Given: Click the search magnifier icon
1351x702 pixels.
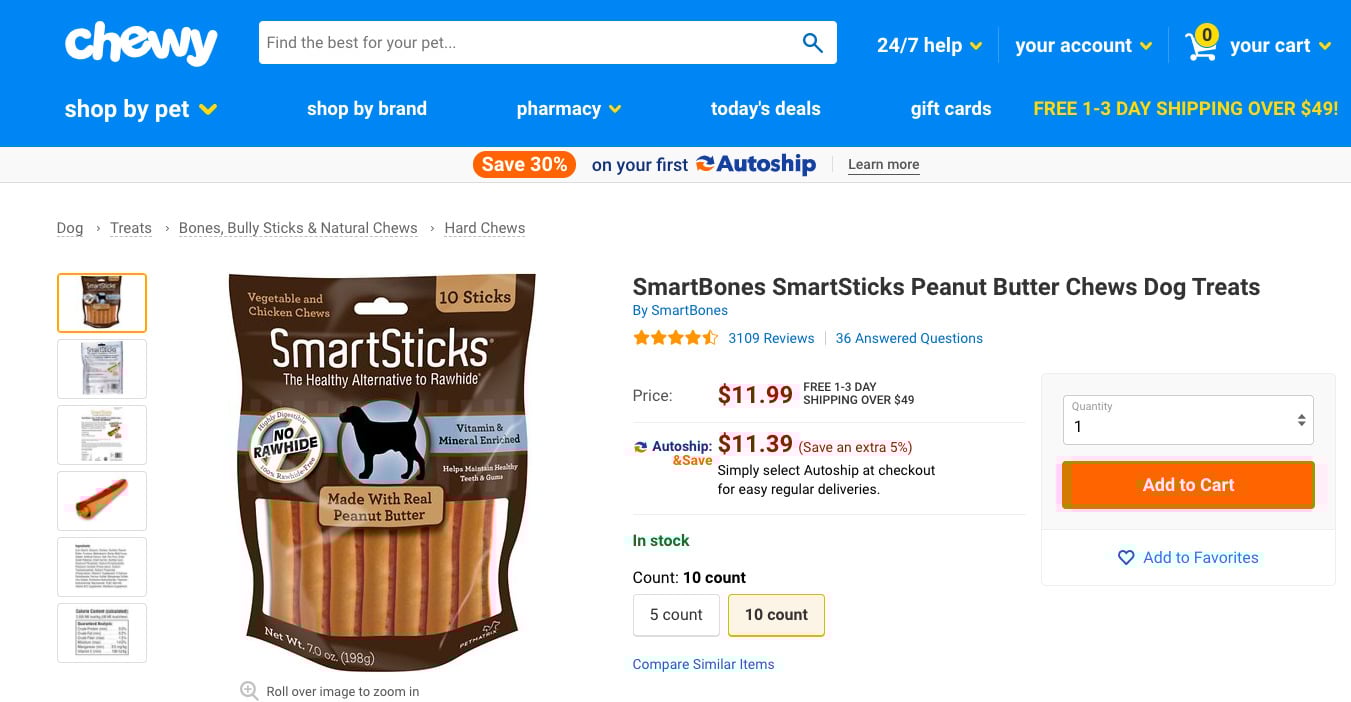Looking at the screenshot, I should pyautogui.click(x=812, y=43).
